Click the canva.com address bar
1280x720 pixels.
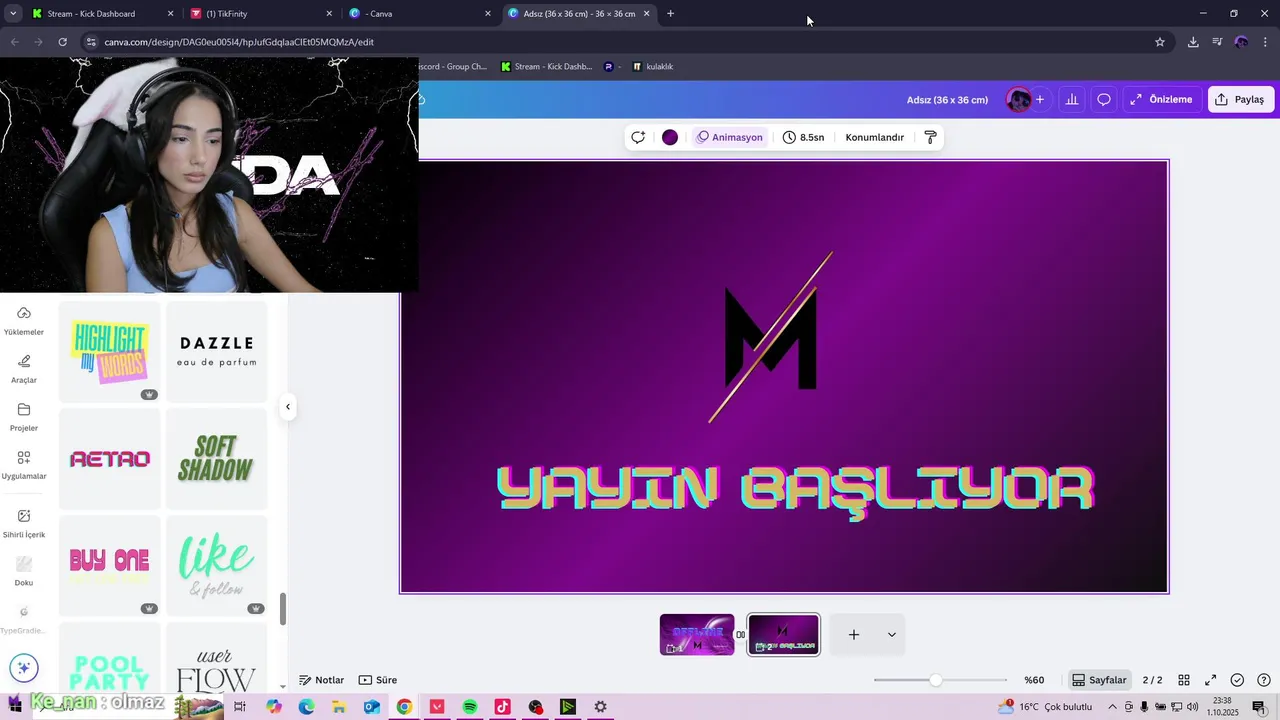point(620,42)
